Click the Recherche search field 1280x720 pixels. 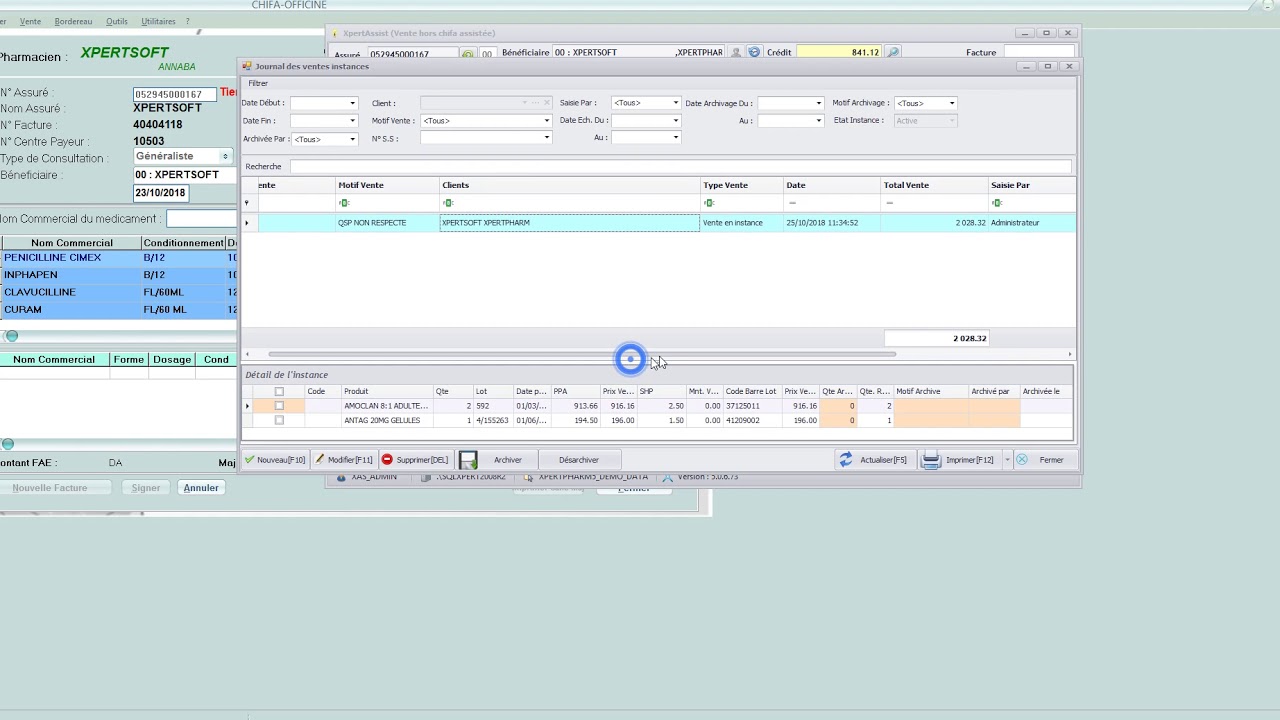[680, 167]
